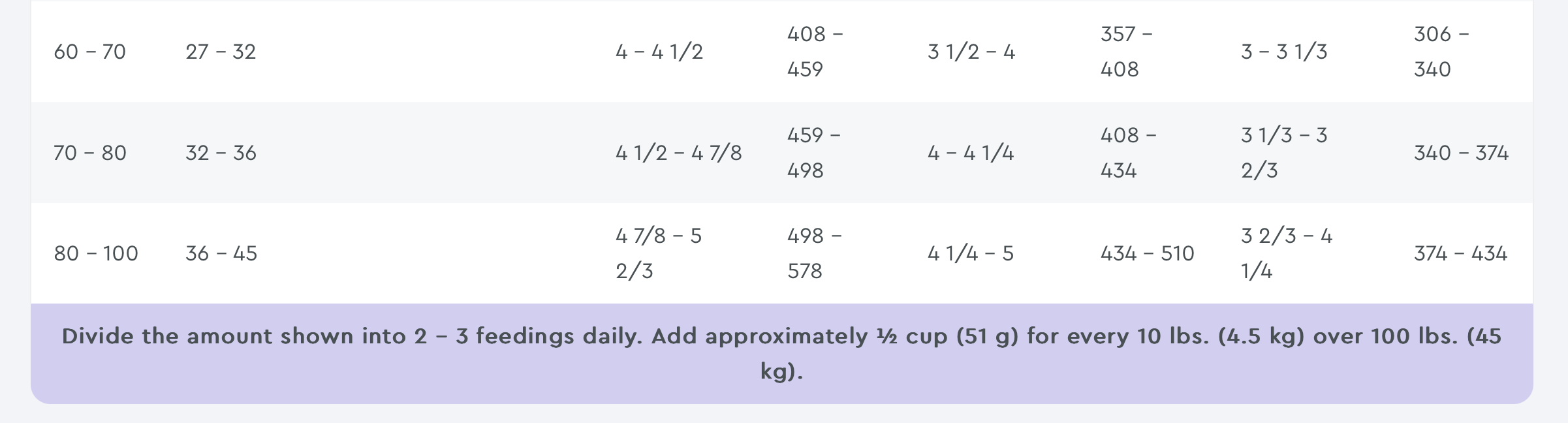Select the "459 – 498" grams cell
The image size is (1568, 423).
(x=813, y=153)
